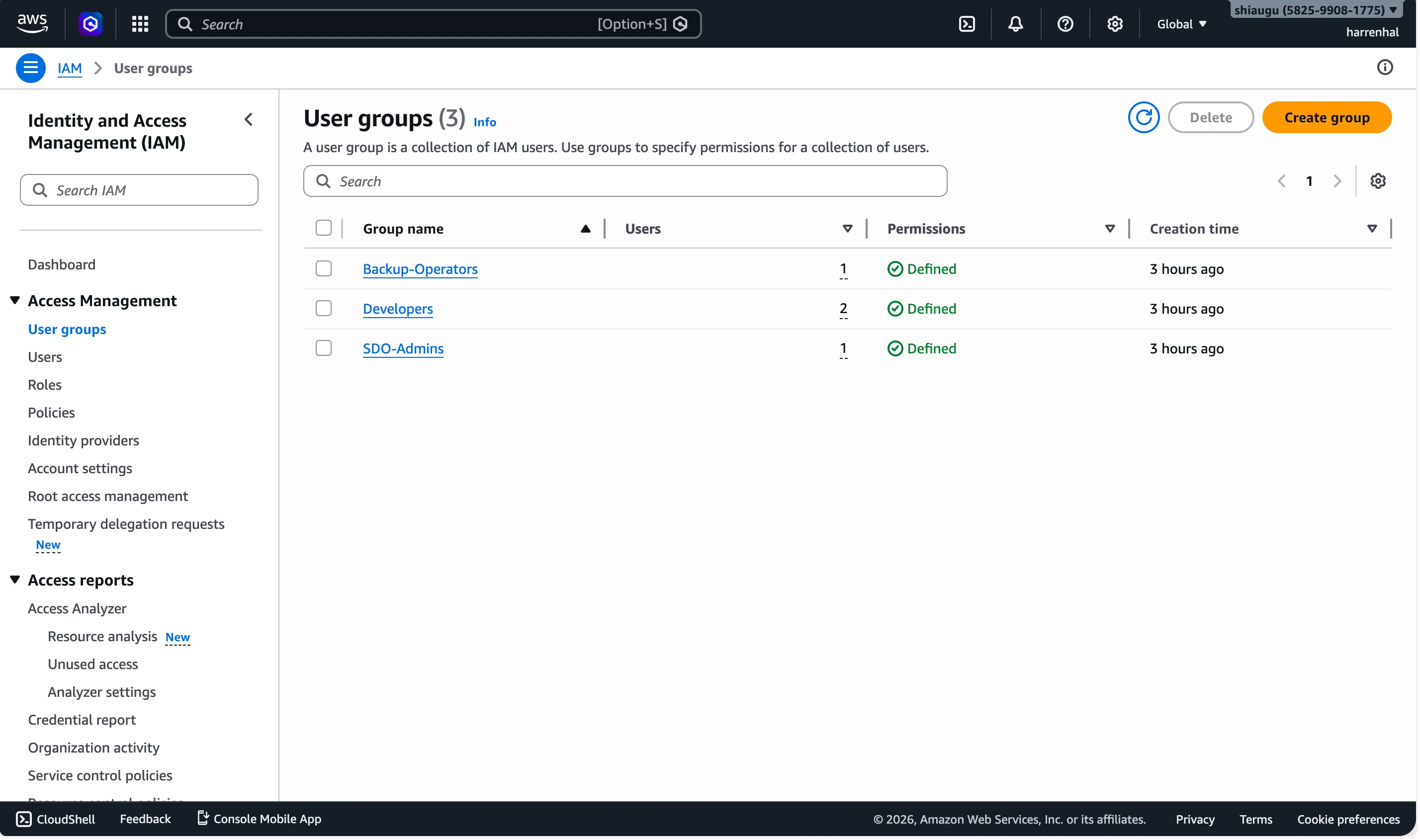Click the Delete button
This screenshot has height=840, width=1420.
(x=1211, y=117)
